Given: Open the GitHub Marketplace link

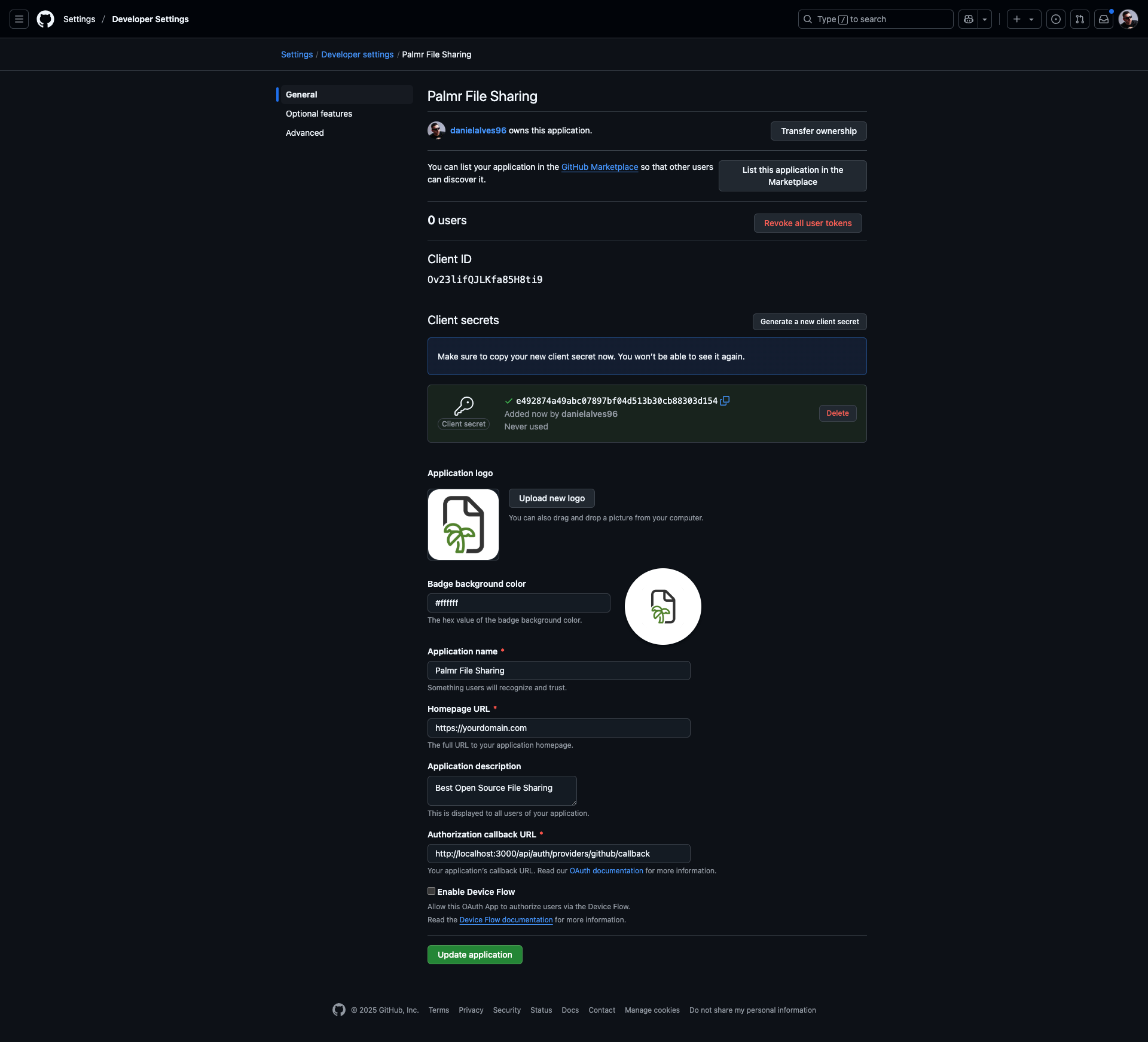Looking at the screenshot, I should point(600,167).
